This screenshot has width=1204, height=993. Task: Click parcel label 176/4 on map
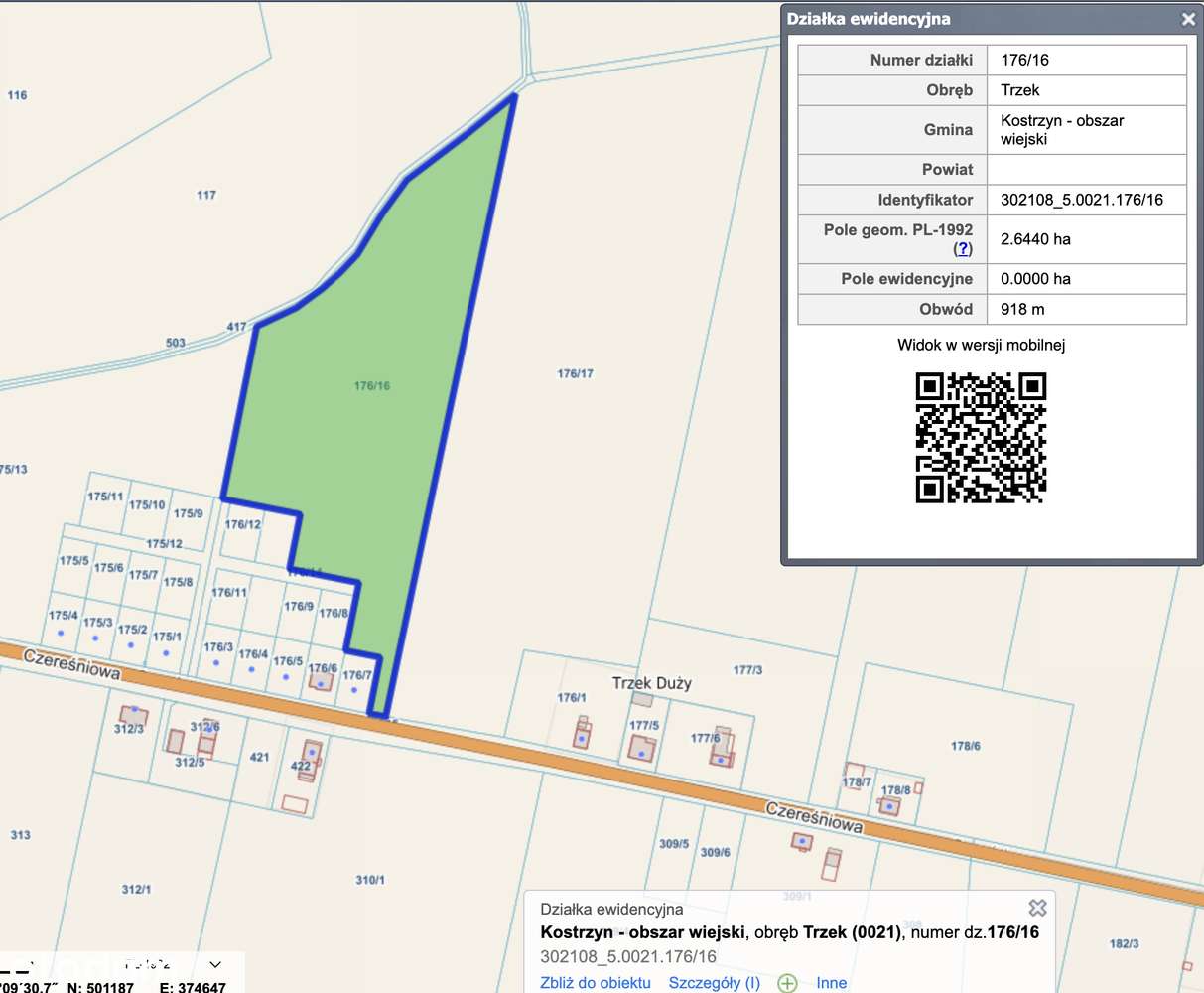[x=253, y=654]
